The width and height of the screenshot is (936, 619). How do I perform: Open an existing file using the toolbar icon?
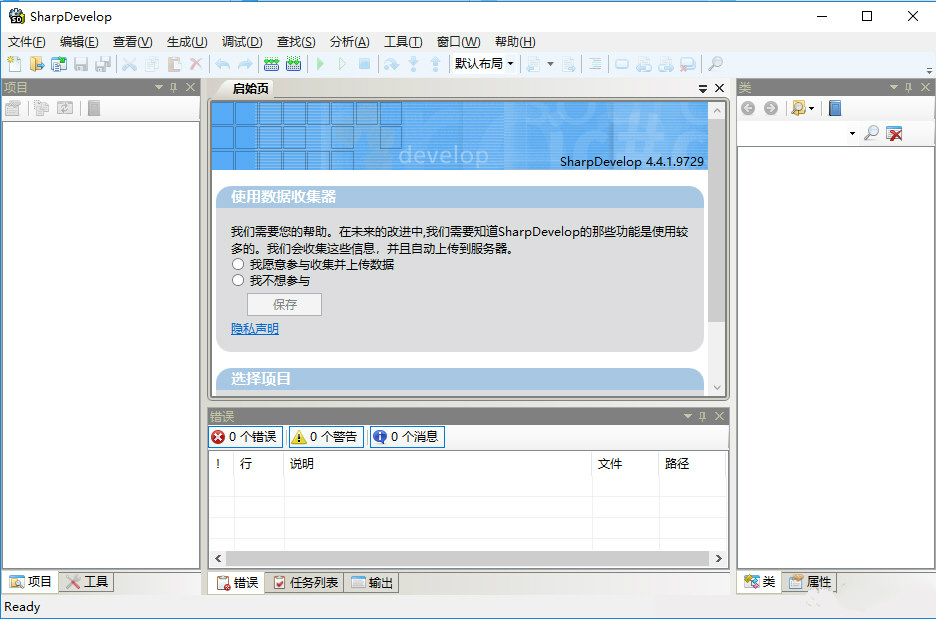[36, 63]
